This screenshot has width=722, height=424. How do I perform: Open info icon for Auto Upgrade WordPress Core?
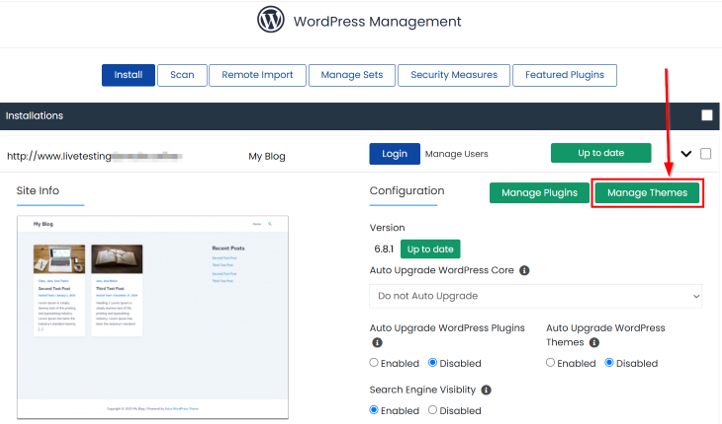click(524, 271)
